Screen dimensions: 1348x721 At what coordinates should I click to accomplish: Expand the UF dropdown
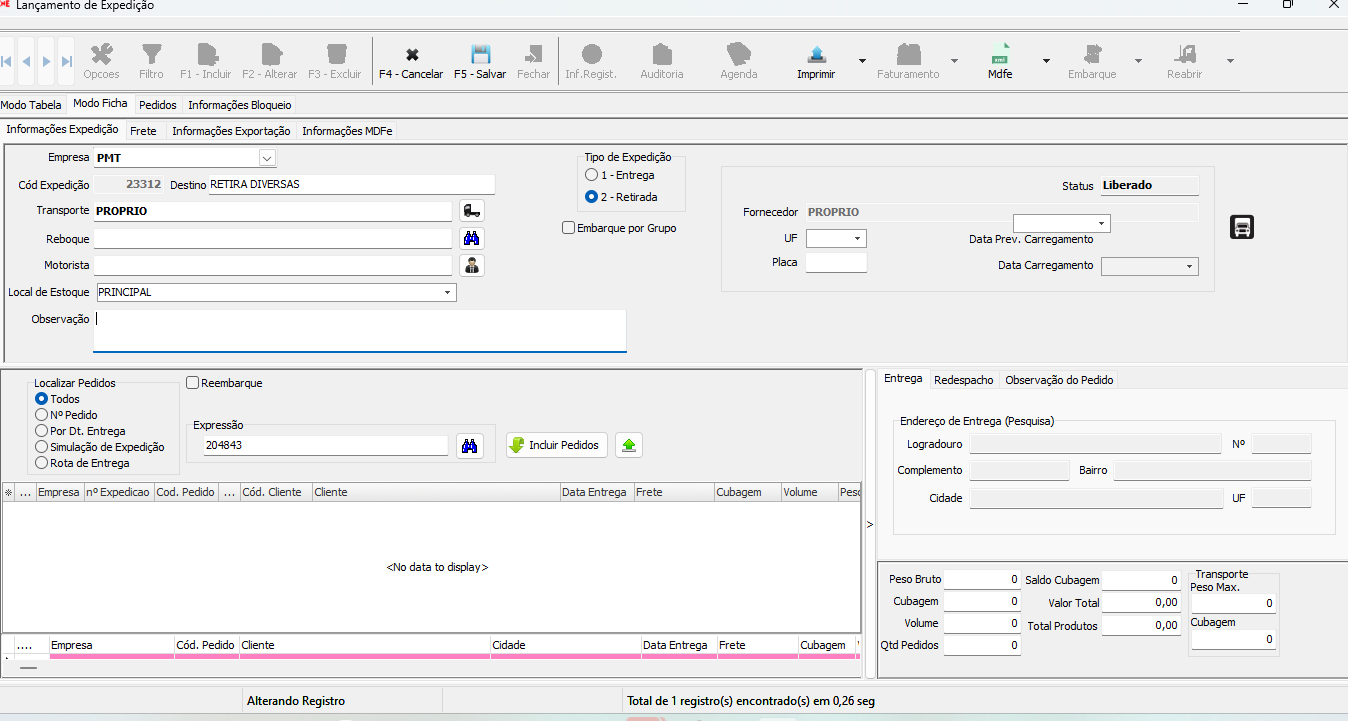tap(857, 239)
